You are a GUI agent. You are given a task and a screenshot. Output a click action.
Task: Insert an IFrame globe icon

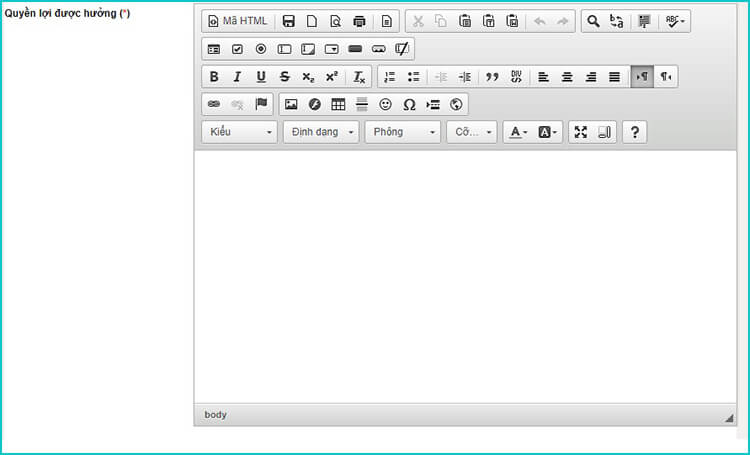456,104
